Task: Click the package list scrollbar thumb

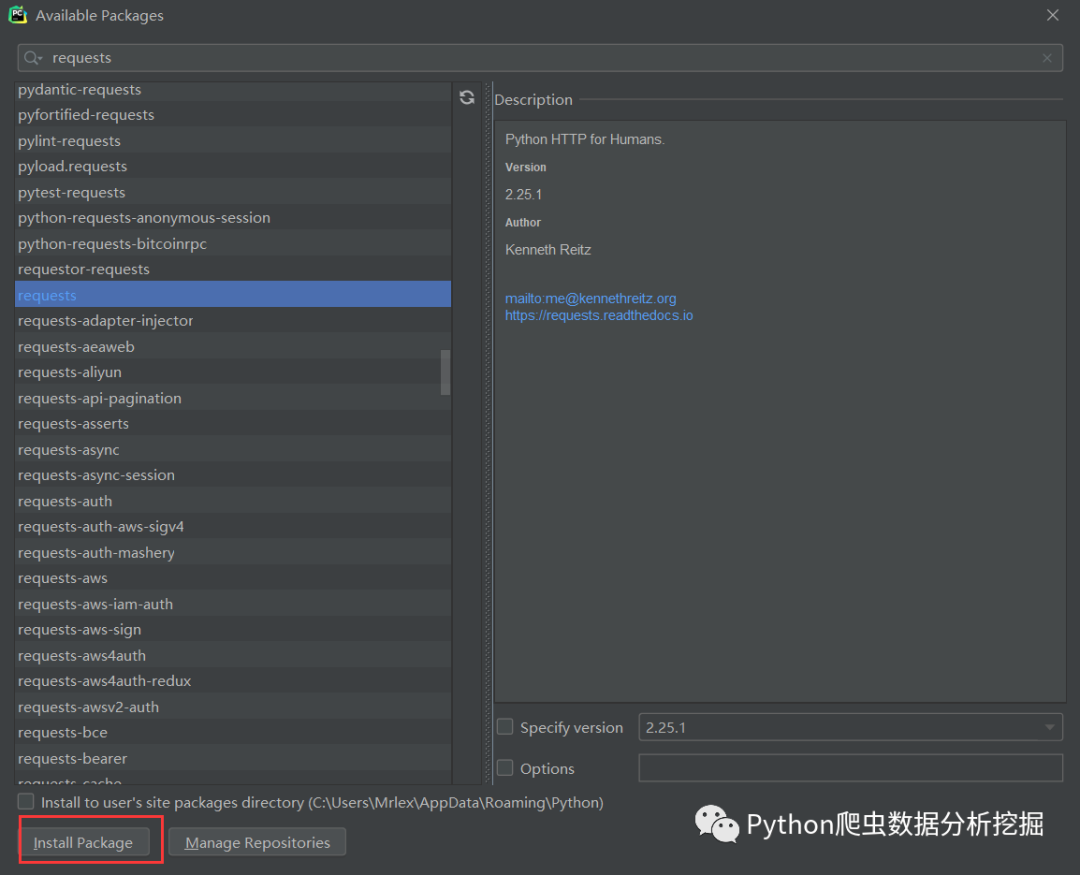Action: [446, 372]
